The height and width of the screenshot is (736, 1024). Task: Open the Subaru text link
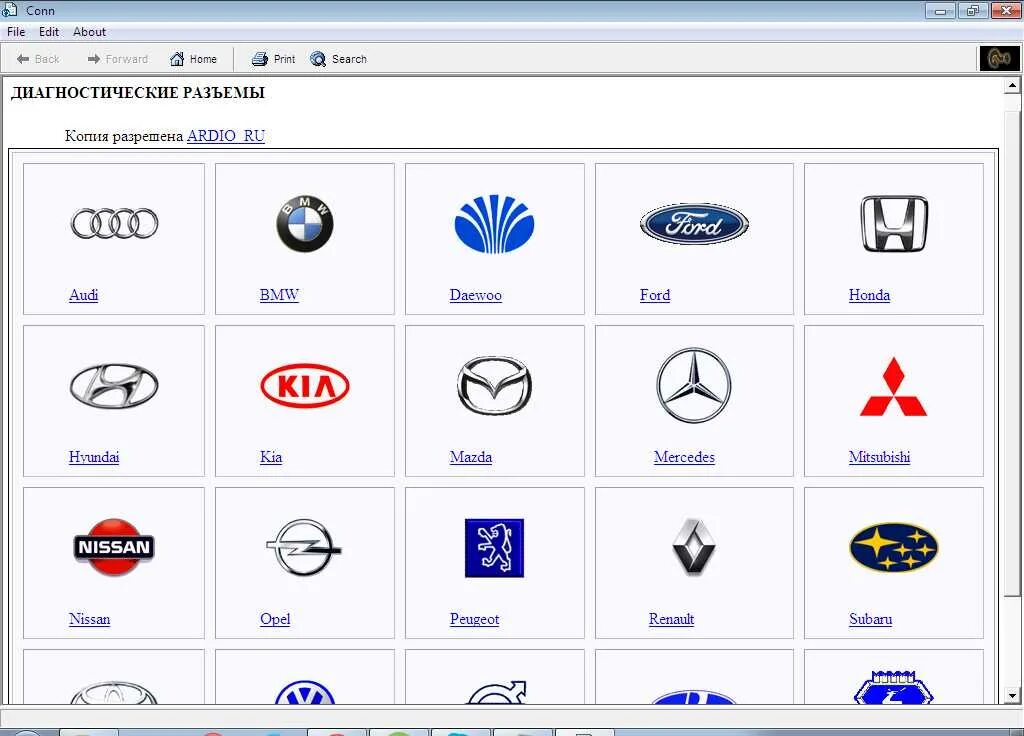(871, 619)
